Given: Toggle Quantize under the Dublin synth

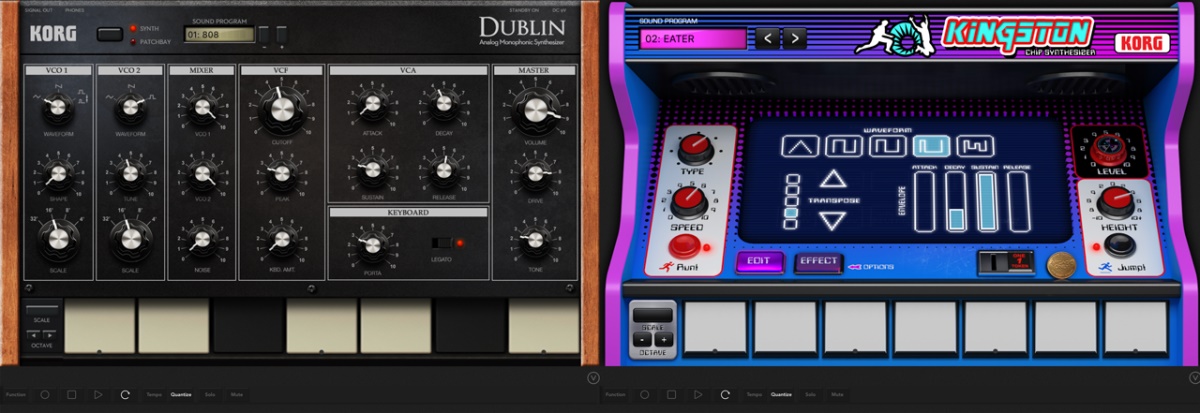Looking at the screenshot, I should click(181, 395).
